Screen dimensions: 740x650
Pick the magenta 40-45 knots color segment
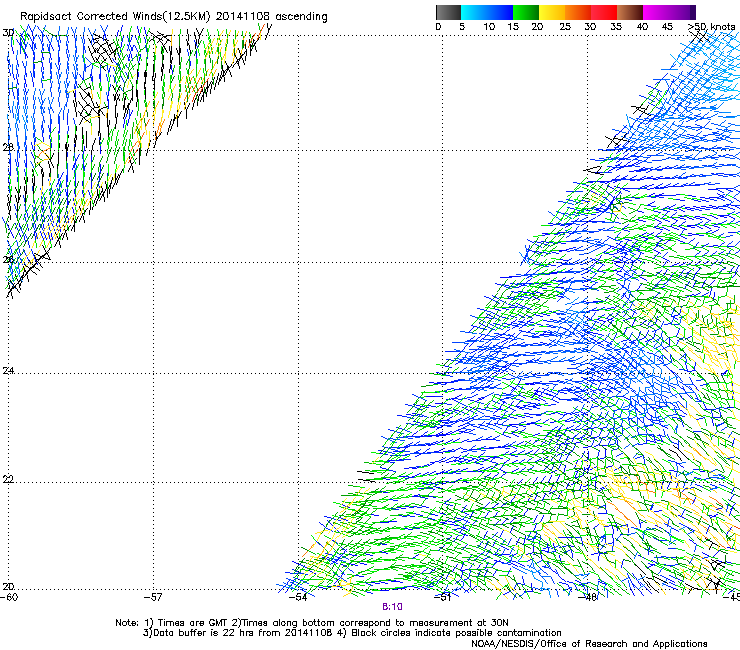tap(656, 12)
